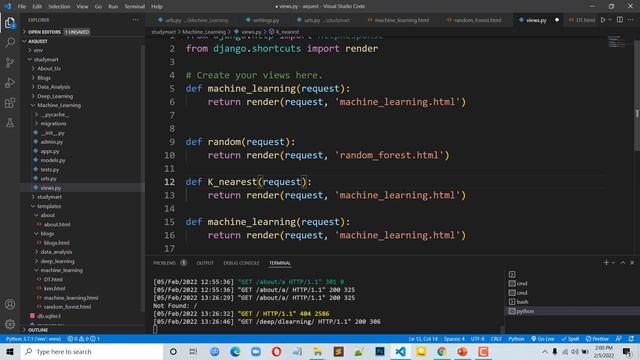Viewport: 640px width, 360px height.
Task: Toggle Prettier in status bar
Action: (x=597, y=339)
